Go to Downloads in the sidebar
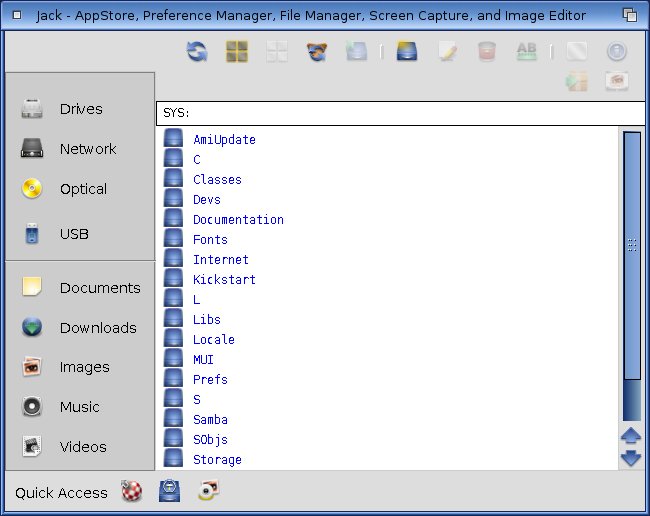650x516 pixels. tap(79, 328)
